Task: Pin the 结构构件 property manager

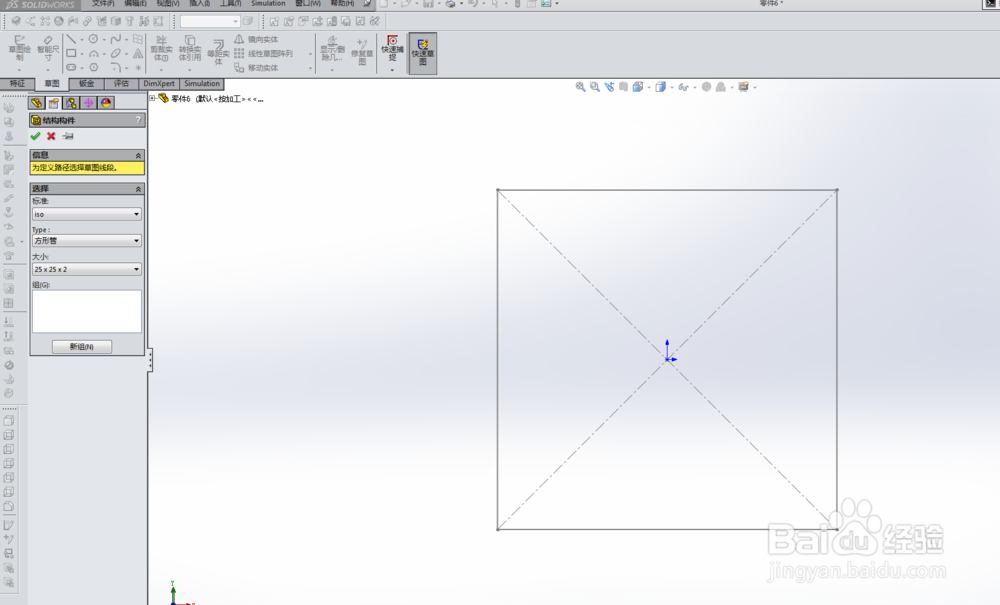Action: pos(69,134)
